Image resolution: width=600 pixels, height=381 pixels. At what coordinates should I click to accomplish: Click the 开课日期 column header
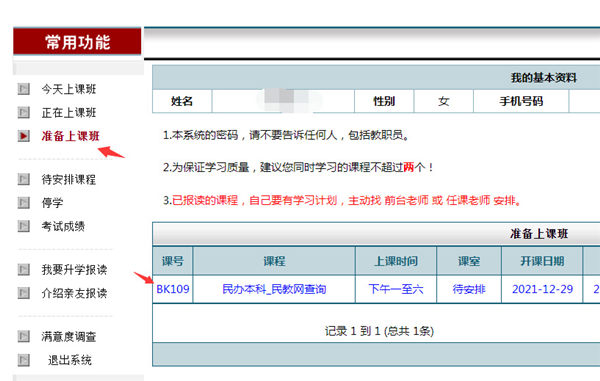tap(542, 261)
